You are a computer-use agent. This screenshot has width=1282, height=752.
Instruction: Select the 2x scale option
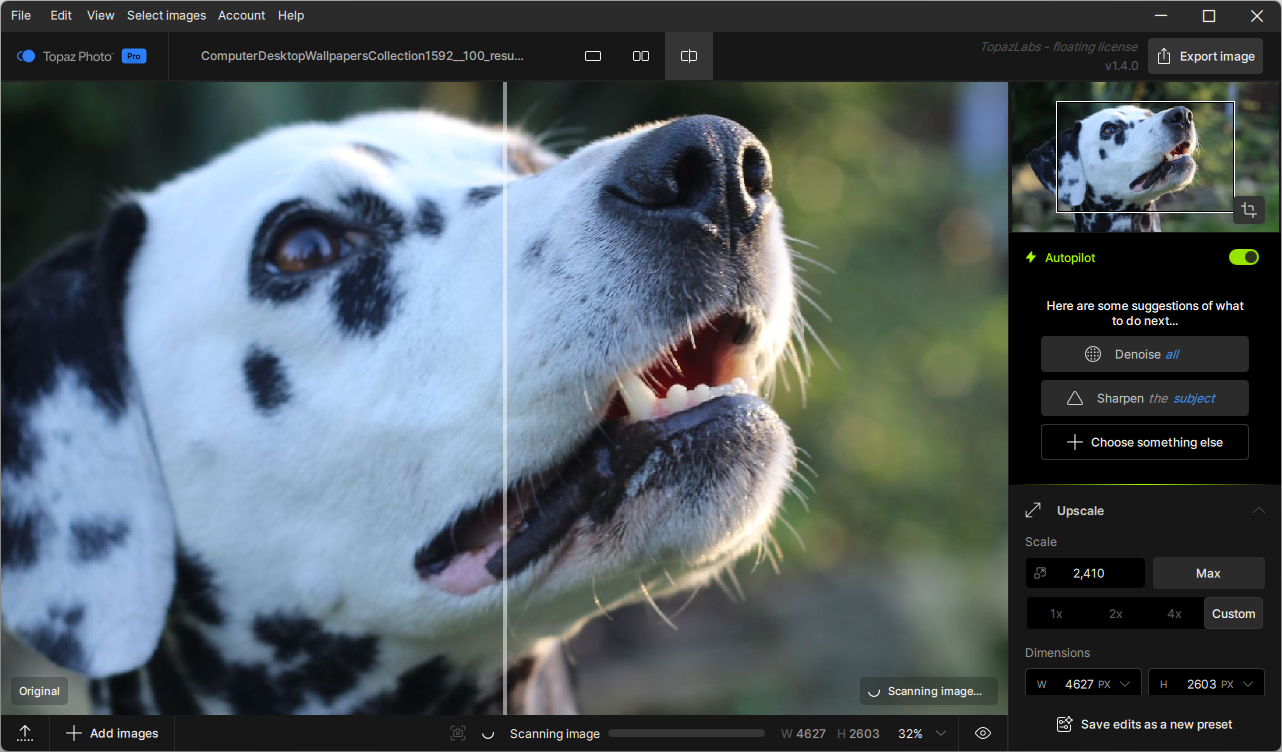[1115, 613]
